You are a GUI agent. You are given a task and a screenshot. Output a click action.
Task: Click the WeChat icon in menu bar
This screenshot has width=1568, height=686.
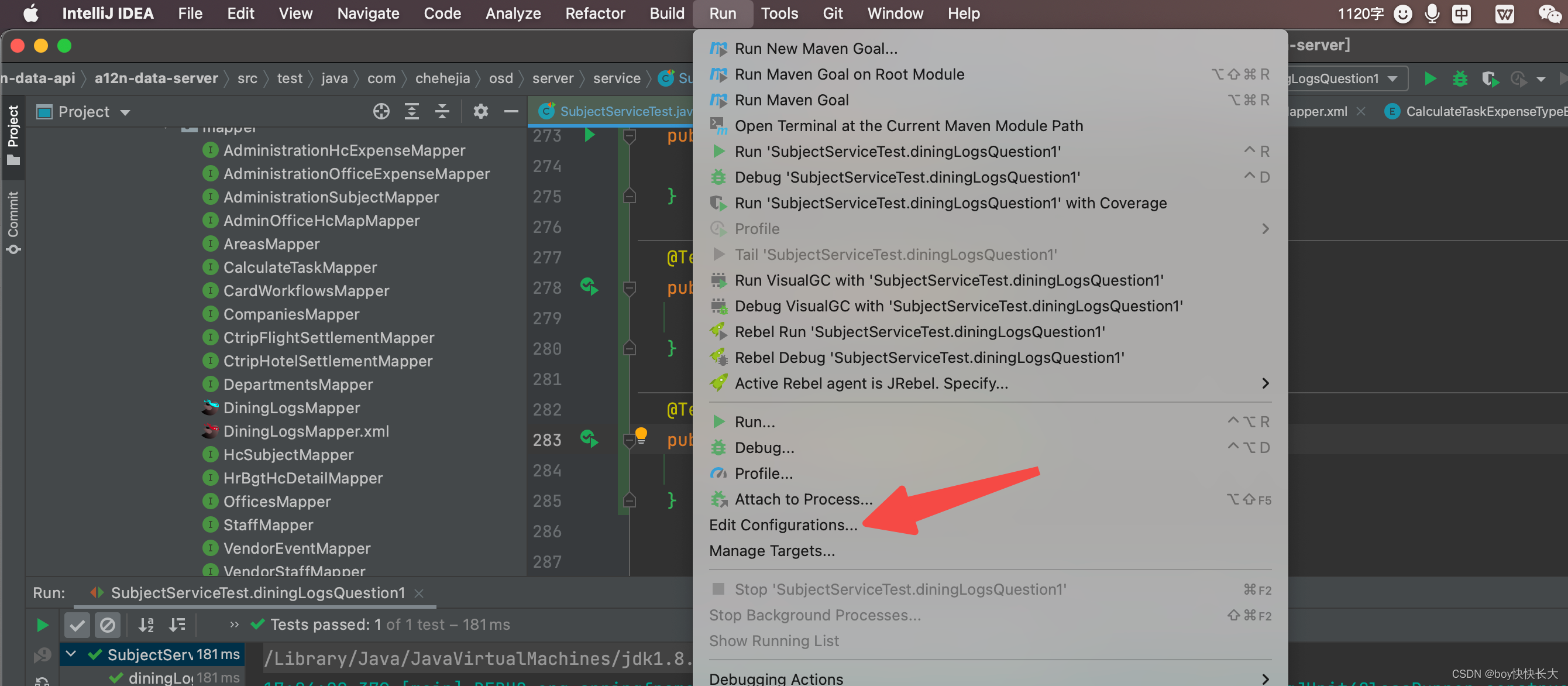click(1549, 13)
